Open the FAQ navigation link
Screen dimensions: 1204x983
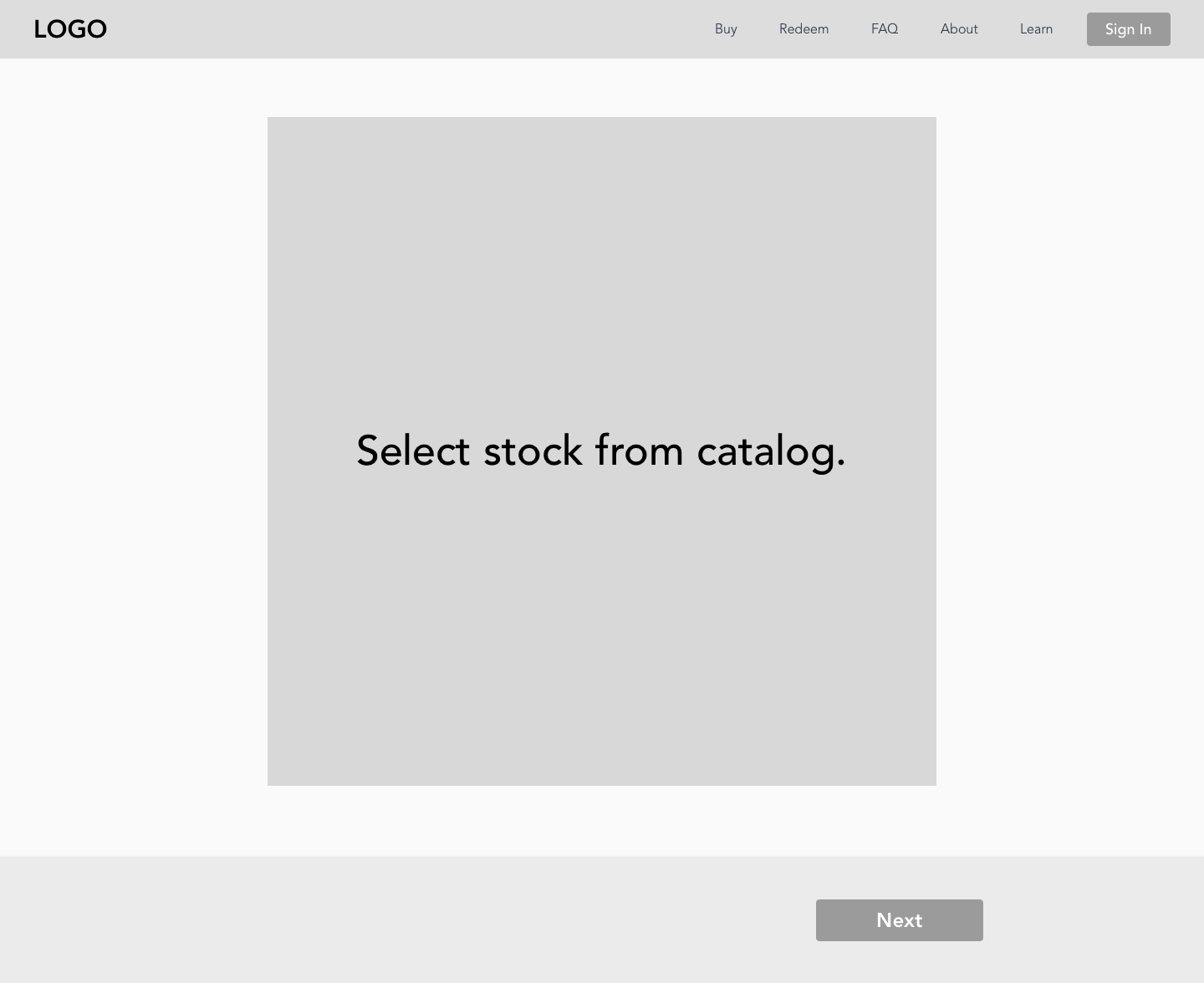(x=884, y=29)
